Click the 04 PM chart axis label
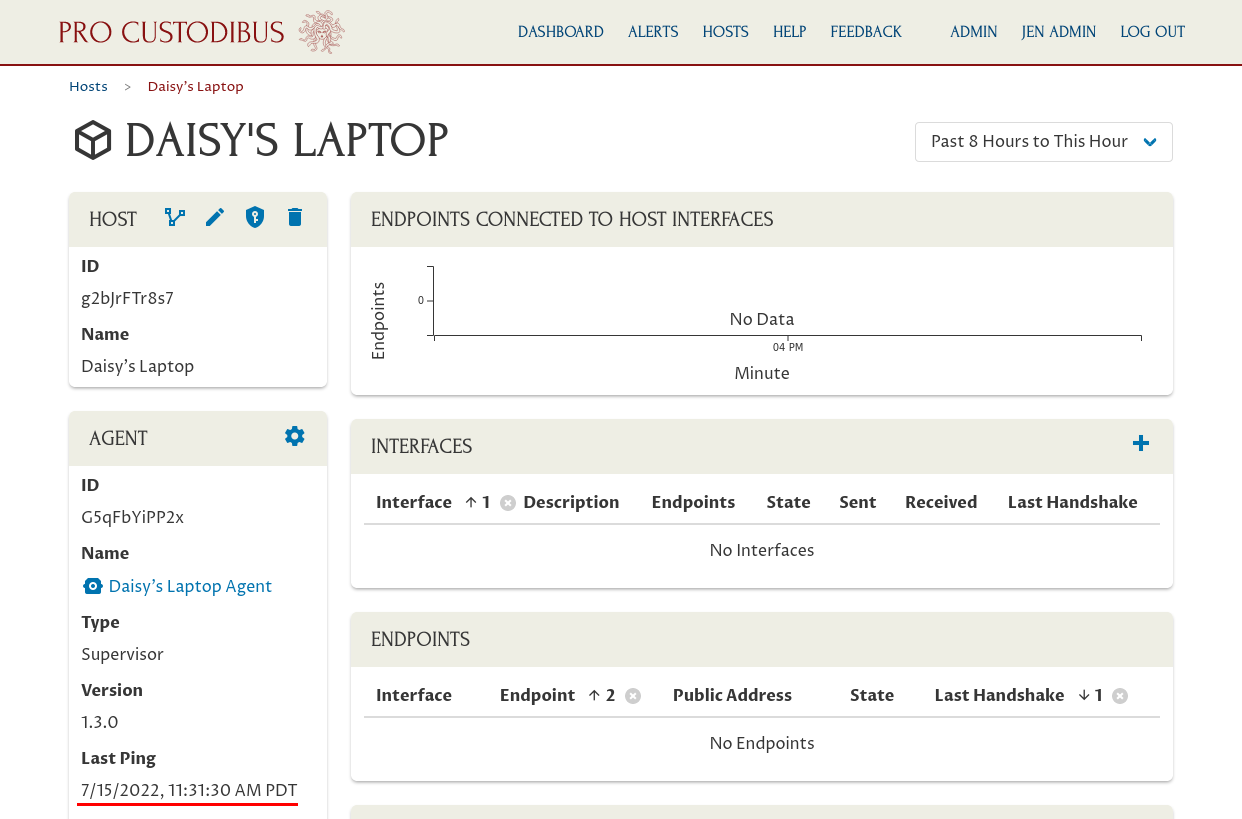This screenshot has height=819, width=1242. click(x=788, y=347)
